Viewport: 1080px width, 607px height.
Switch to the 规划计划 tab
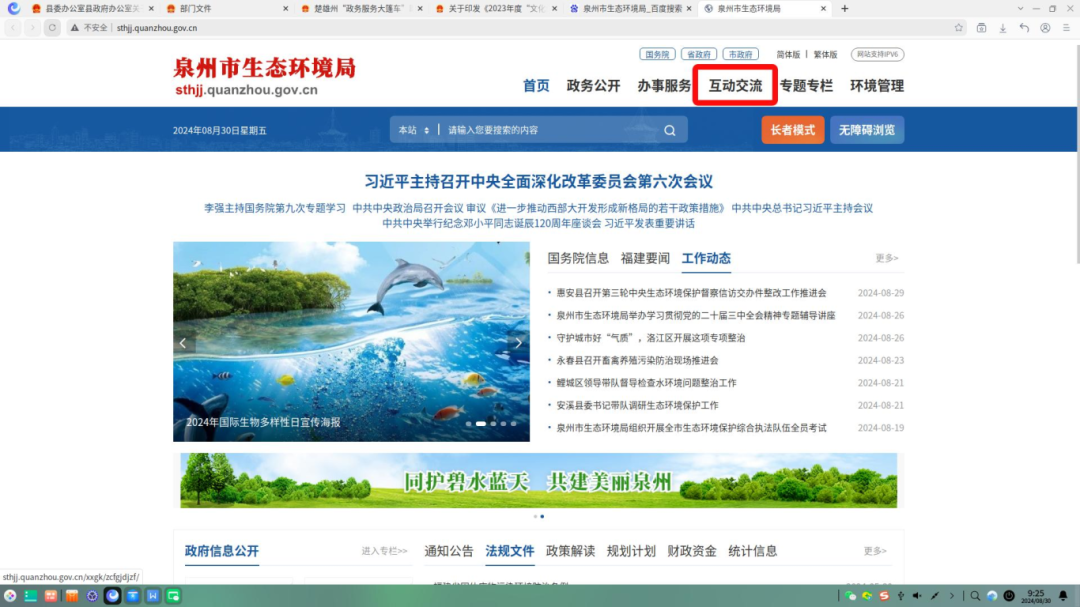click(631, 551)
